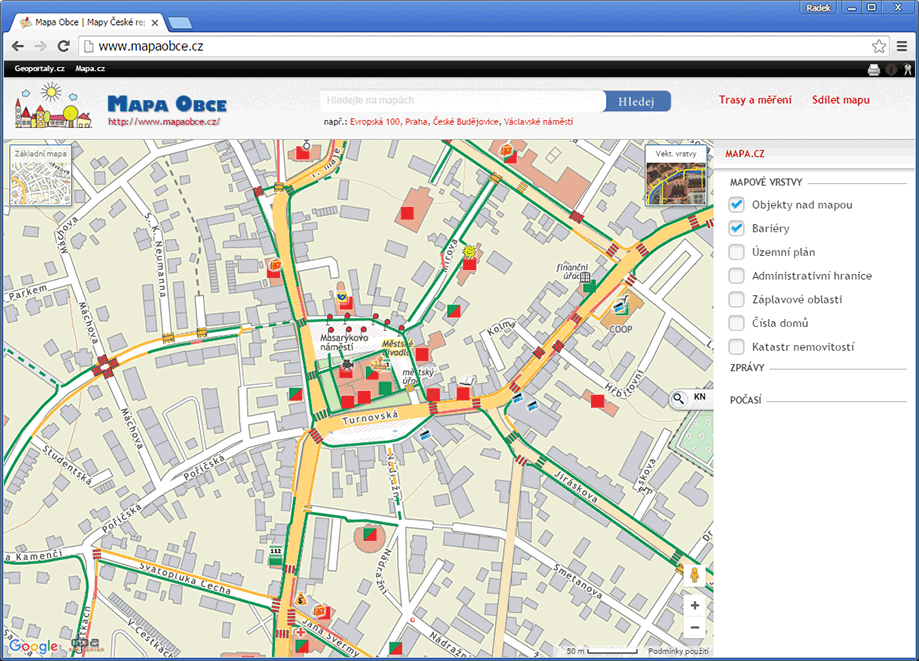This screenshot has height=661, width=919.
Task: Click the 112 emergency icon on the map
Action: click(x=275, y=554)
